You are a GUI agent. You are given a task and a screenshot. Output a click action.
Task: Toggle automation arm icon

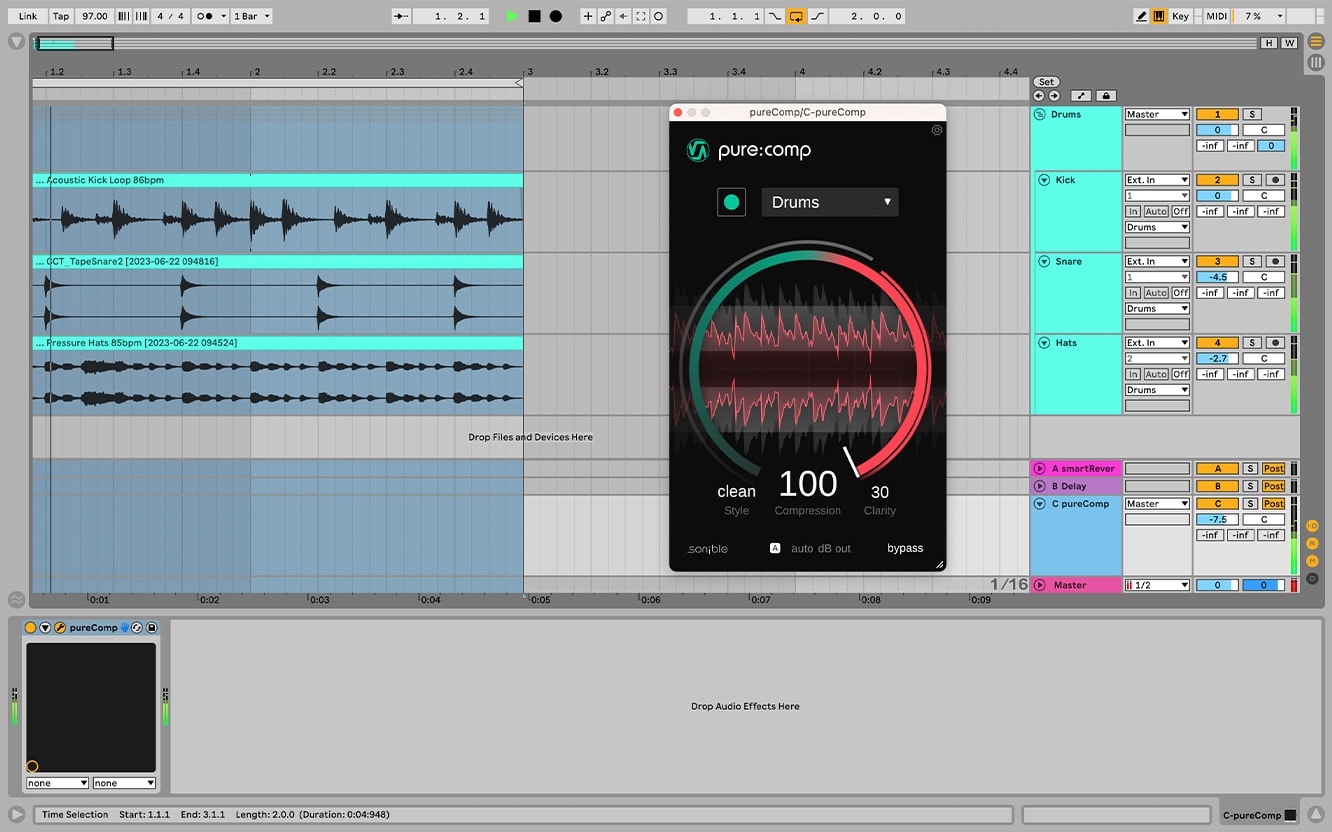tap(606, 16)
